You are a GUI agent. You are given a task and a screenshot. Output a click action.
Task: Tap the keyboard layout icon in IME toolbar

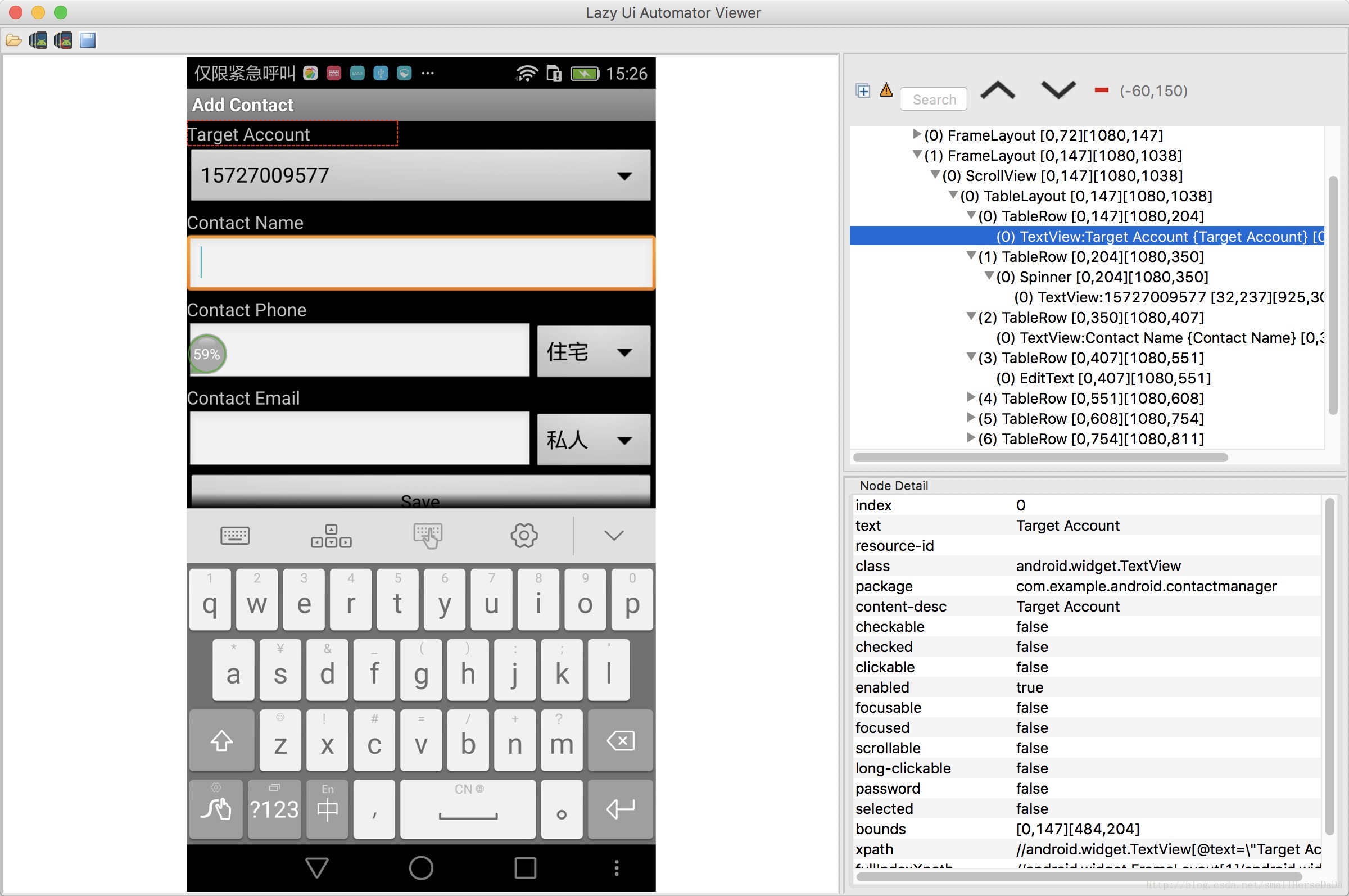tap(235, 536)
